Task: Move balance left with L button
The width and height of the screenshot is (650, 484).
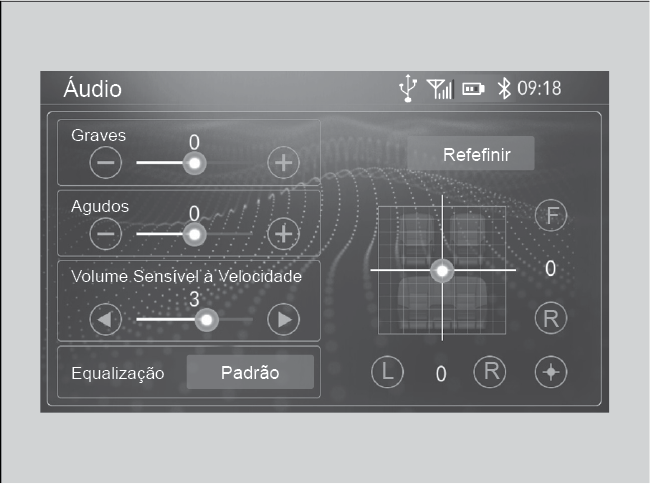Action: [387, 372]
